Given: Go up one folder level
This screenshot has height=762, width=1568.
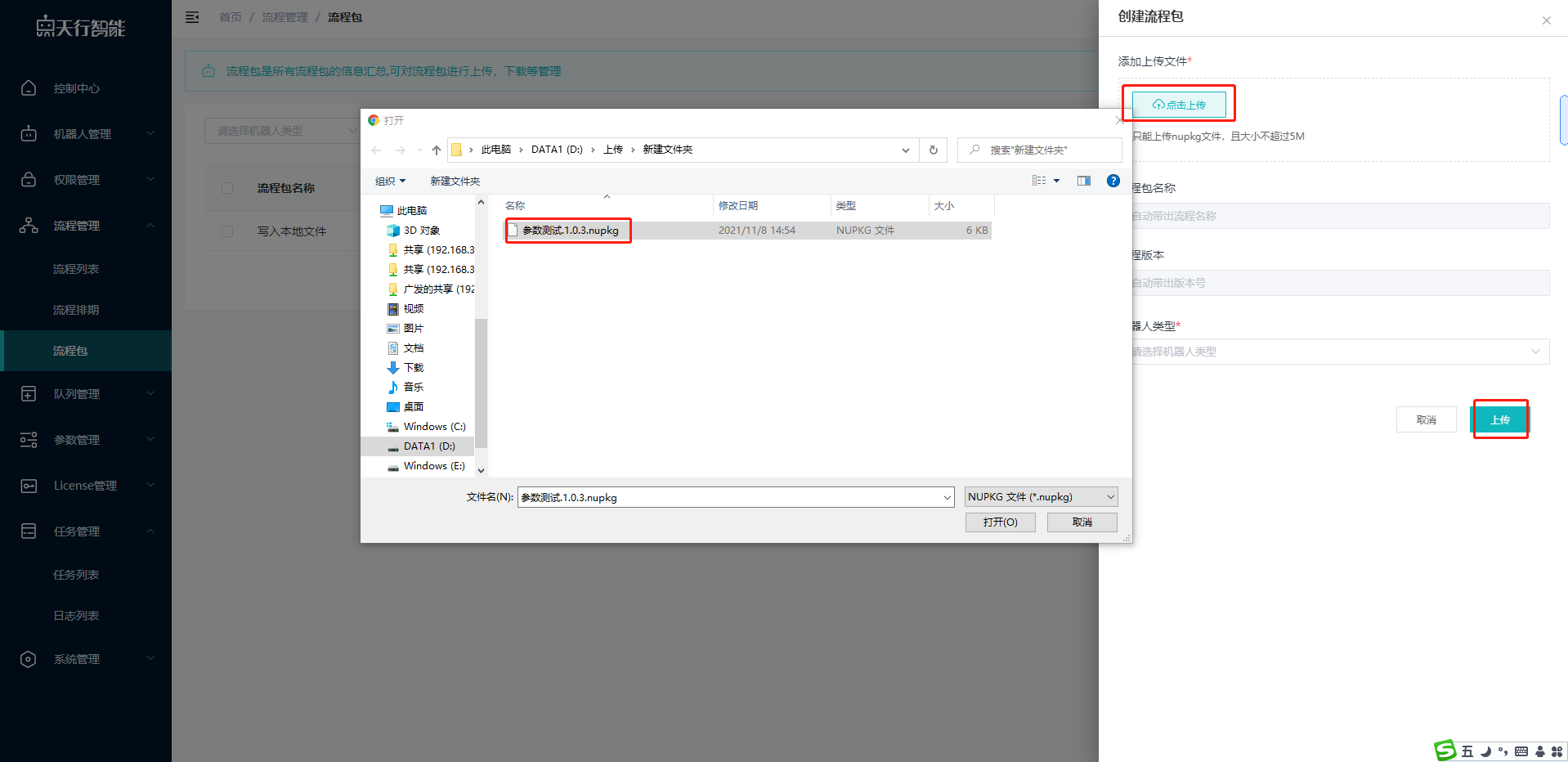Looking at the screenshot, I should (x=437, y=150).
